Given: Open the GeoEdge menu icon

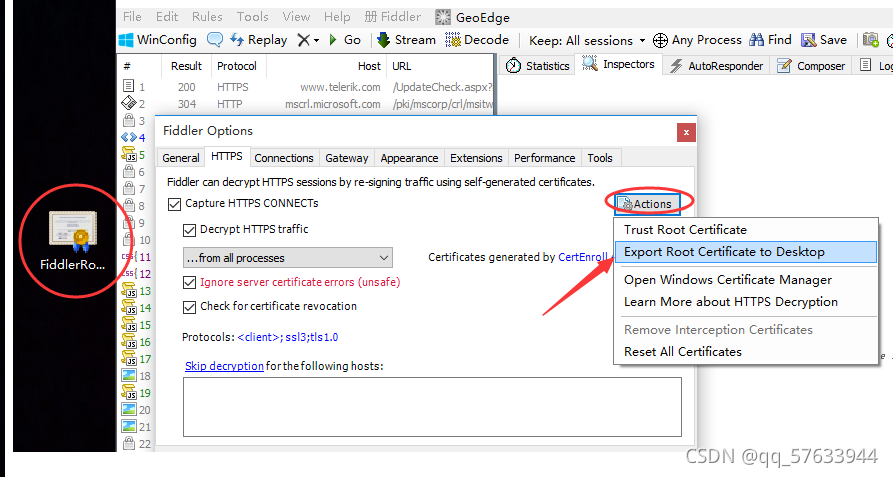Looking at the screenshot, I should pos(443,17).
